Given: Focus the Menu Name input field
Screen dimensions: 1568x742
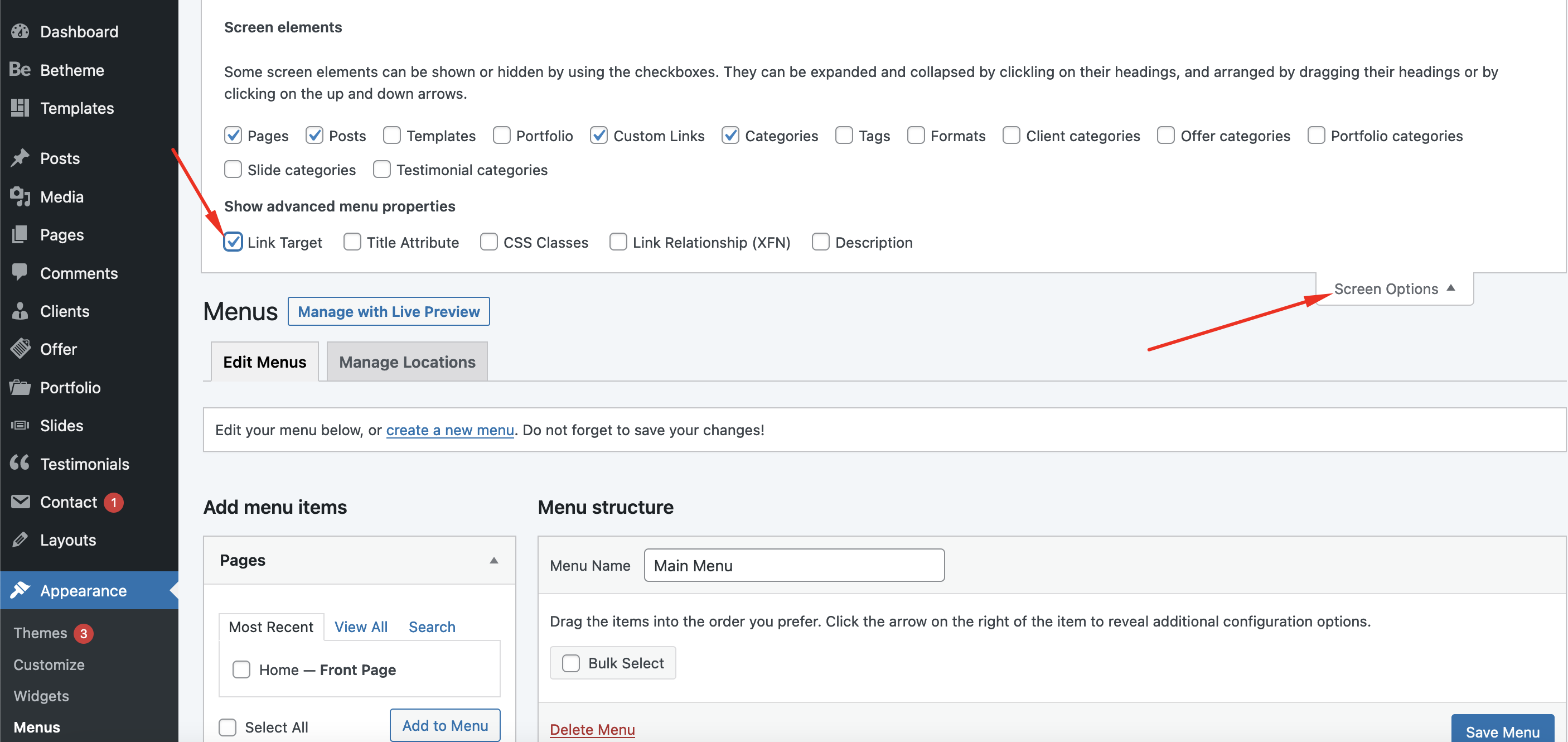Looking at the screenshot, I should click(x=795, y=565).
